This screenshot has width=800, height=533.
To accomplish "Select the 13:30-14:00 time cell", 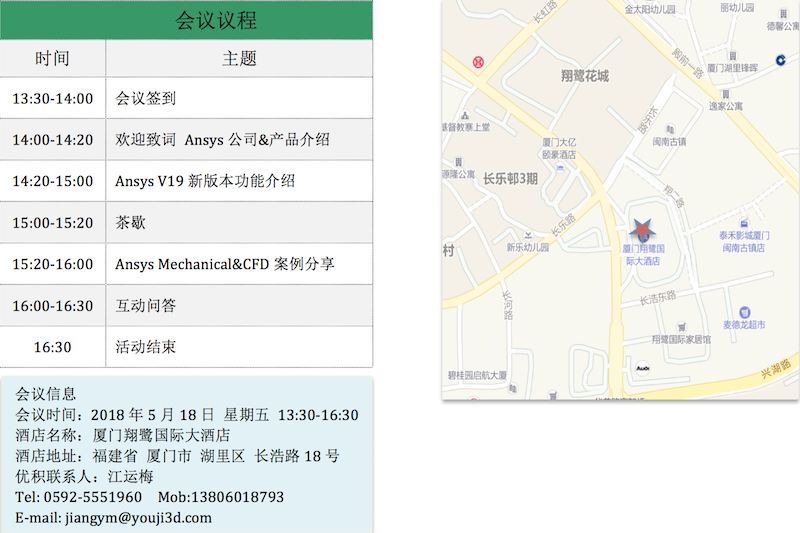I will (x=53, y=98).
